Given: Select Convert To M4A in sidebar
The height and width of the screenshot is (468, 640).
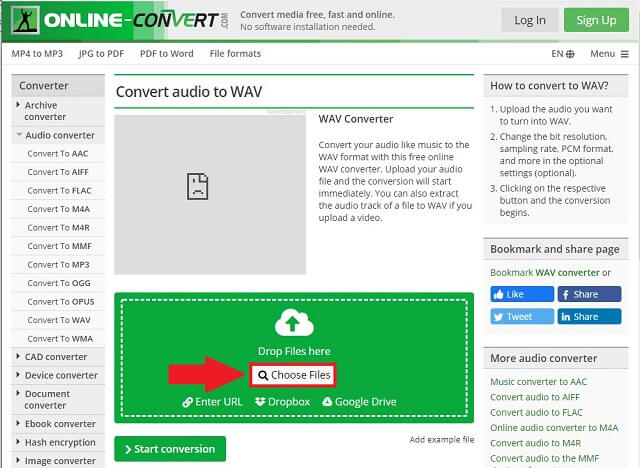Looking at the screenshot, I should click(x=59, y=209).
